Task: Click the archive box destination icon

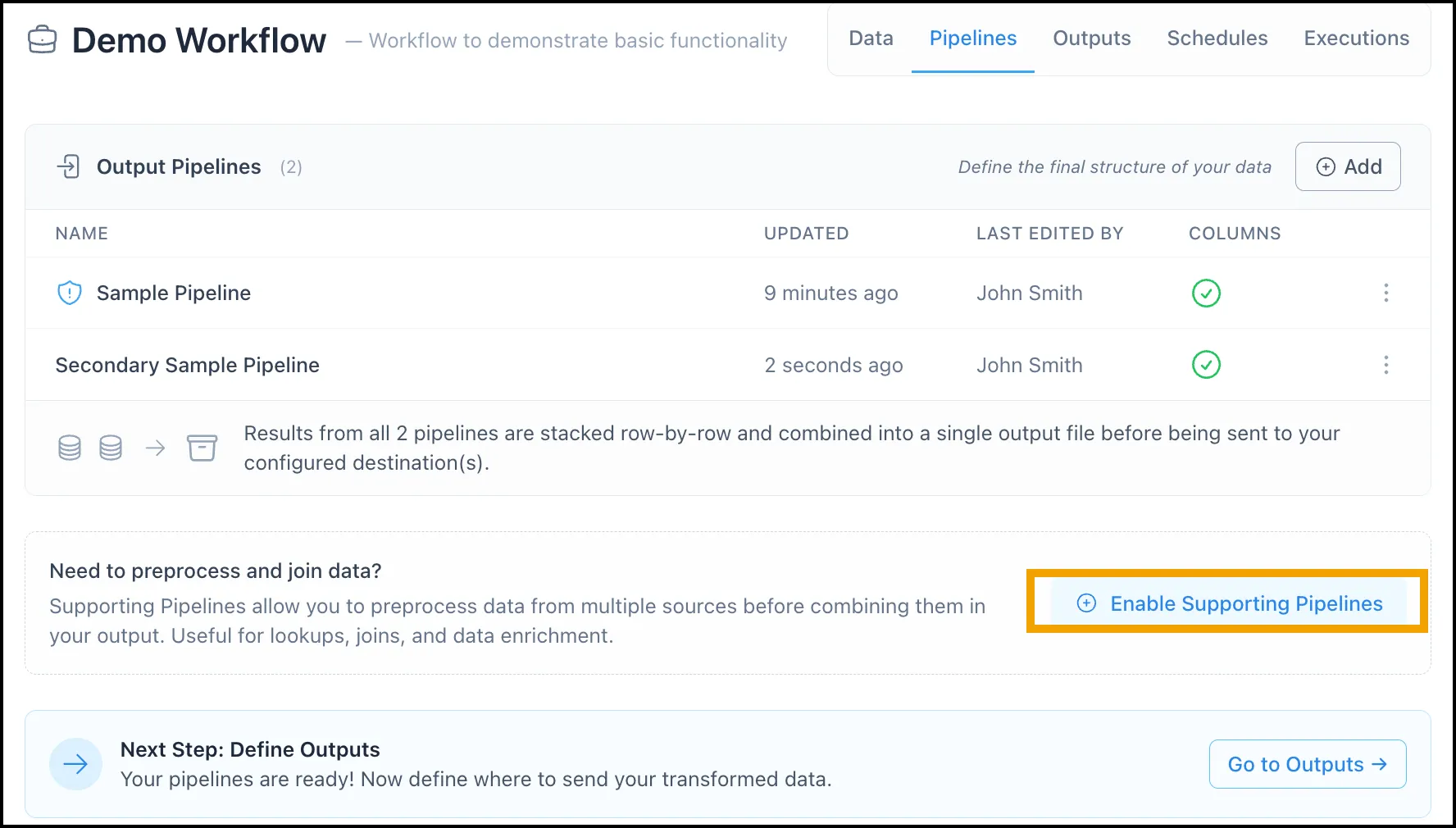Action: (x=202, y=448)
